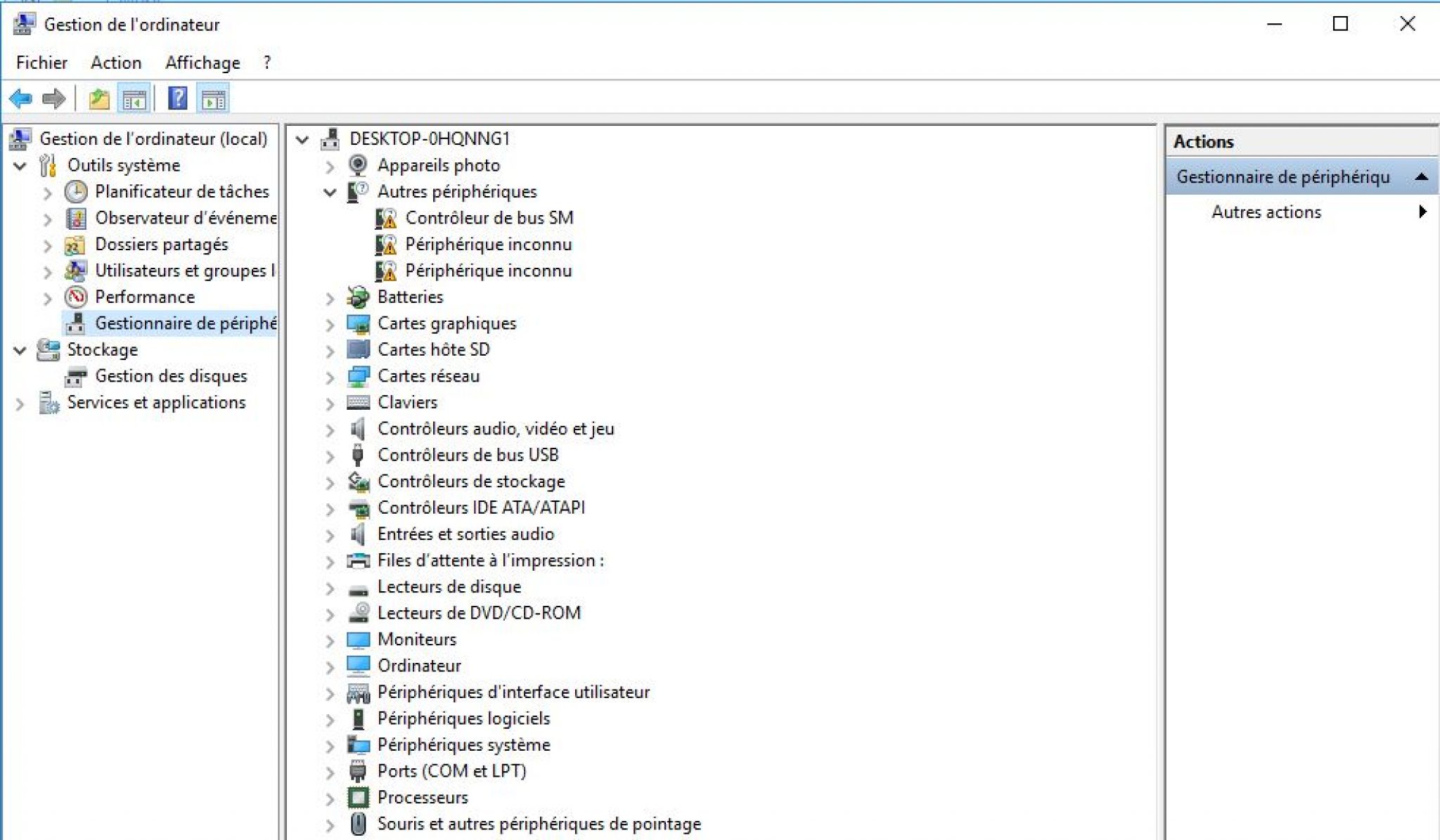Click the up one level folder icon
The height and width of the screenshot is (840, 1440).
point(99,99)
